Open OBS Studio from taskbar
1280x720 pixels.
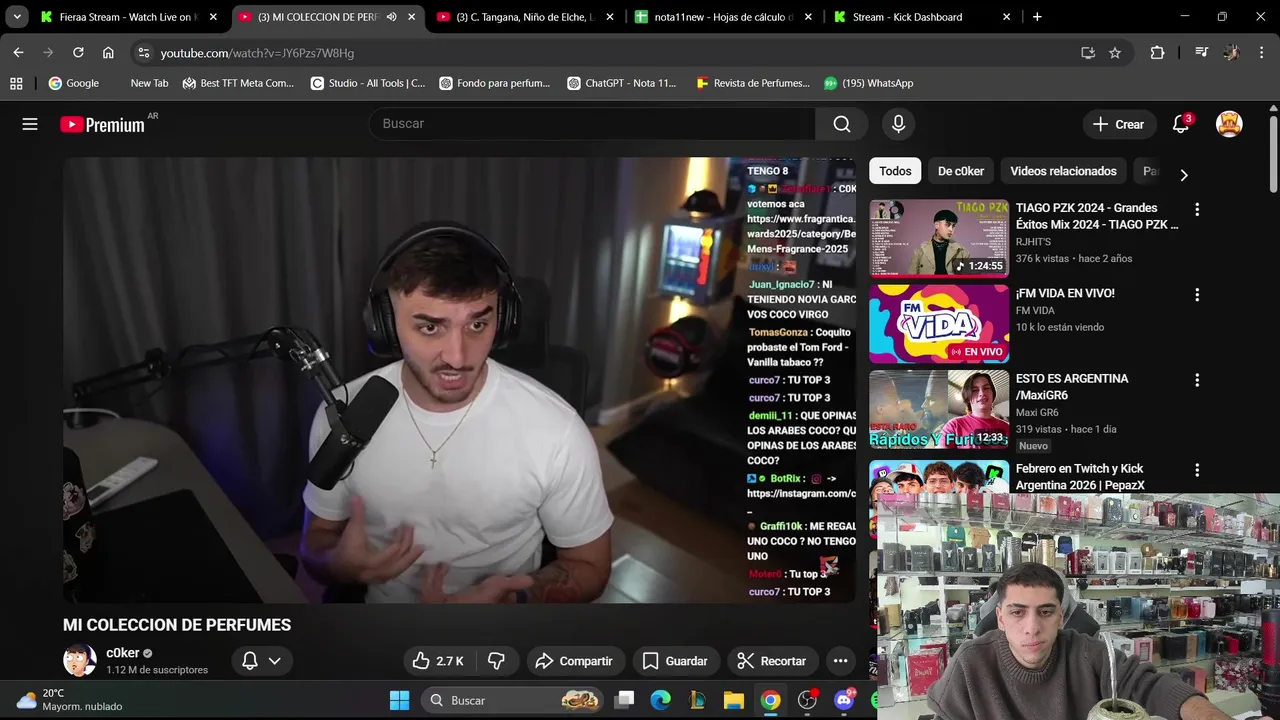click(807, 700)
